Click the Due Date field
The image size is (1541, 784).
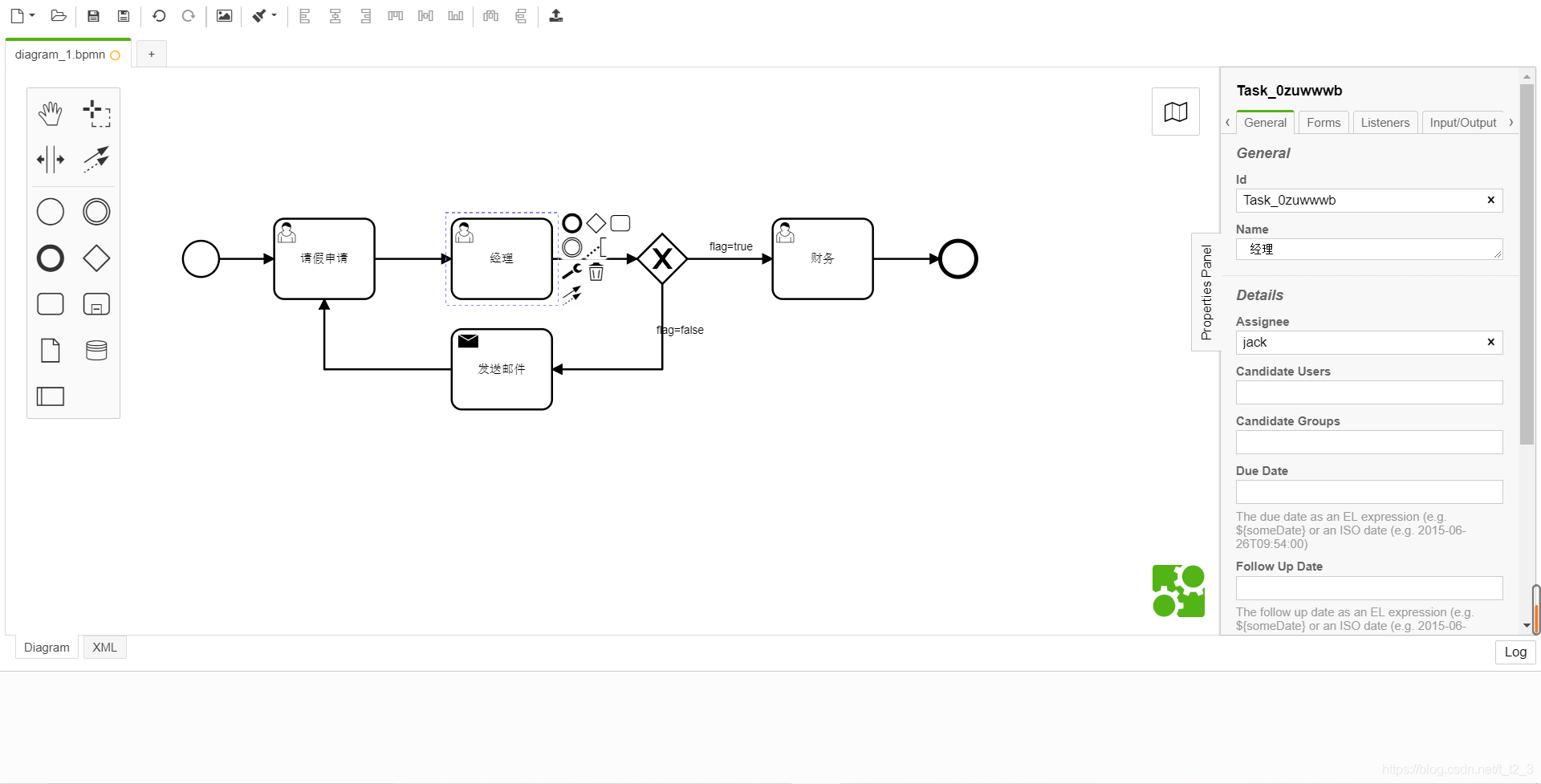(1369, 492)
